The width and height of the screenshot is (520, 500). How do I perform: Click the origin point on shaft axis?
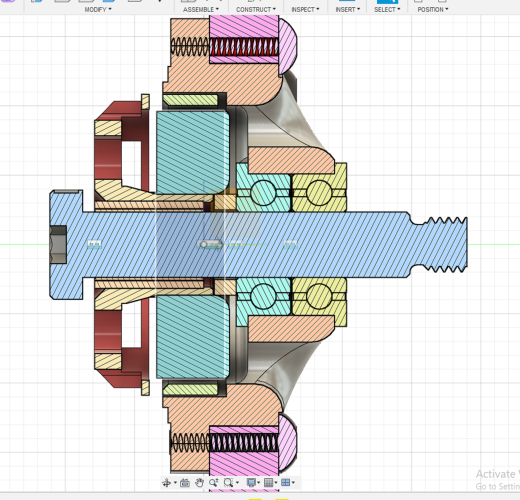point(204,244)
